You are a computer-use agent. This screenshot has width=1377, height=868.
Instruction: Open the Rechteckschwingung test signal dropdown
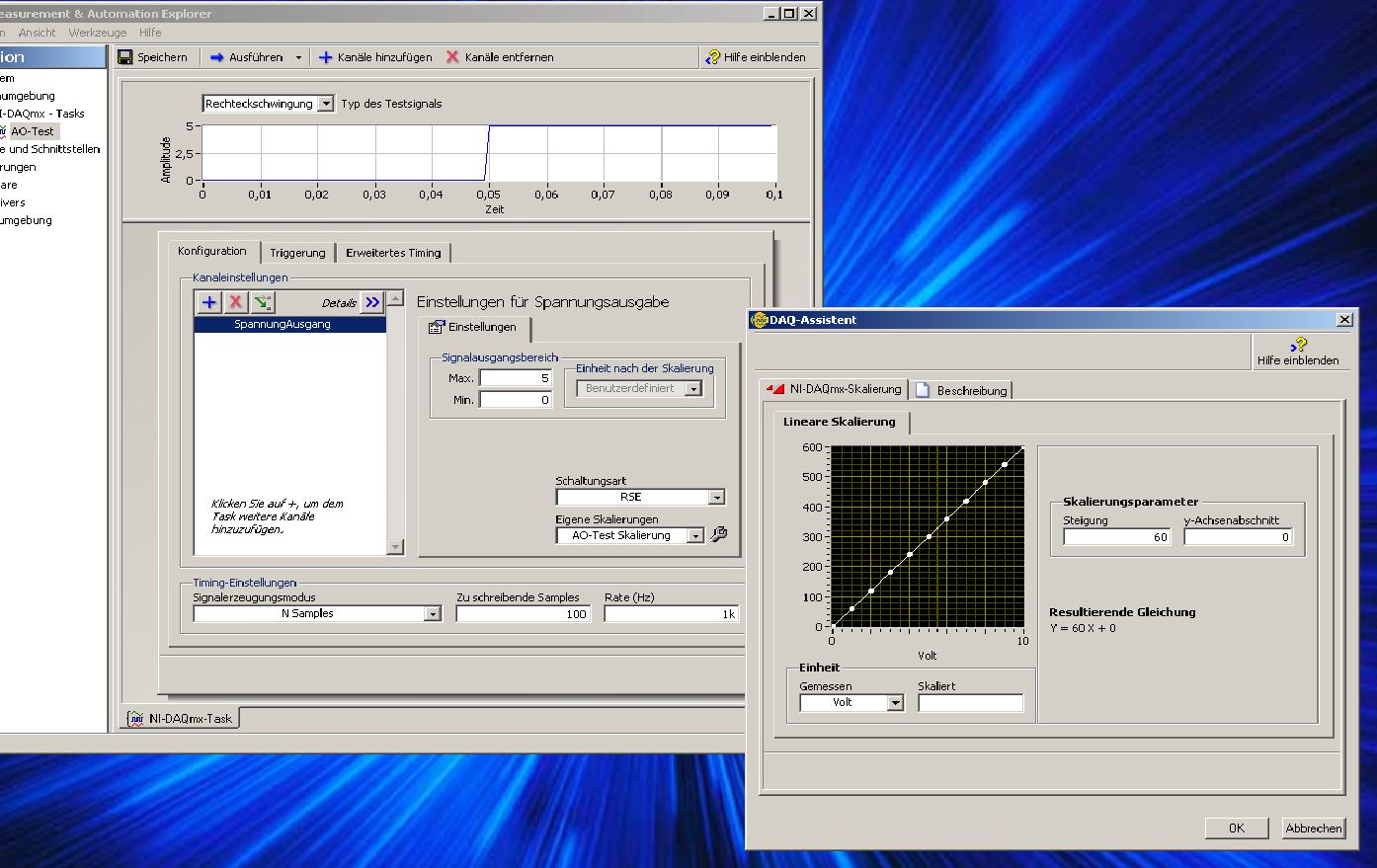[x=325, y=104]
